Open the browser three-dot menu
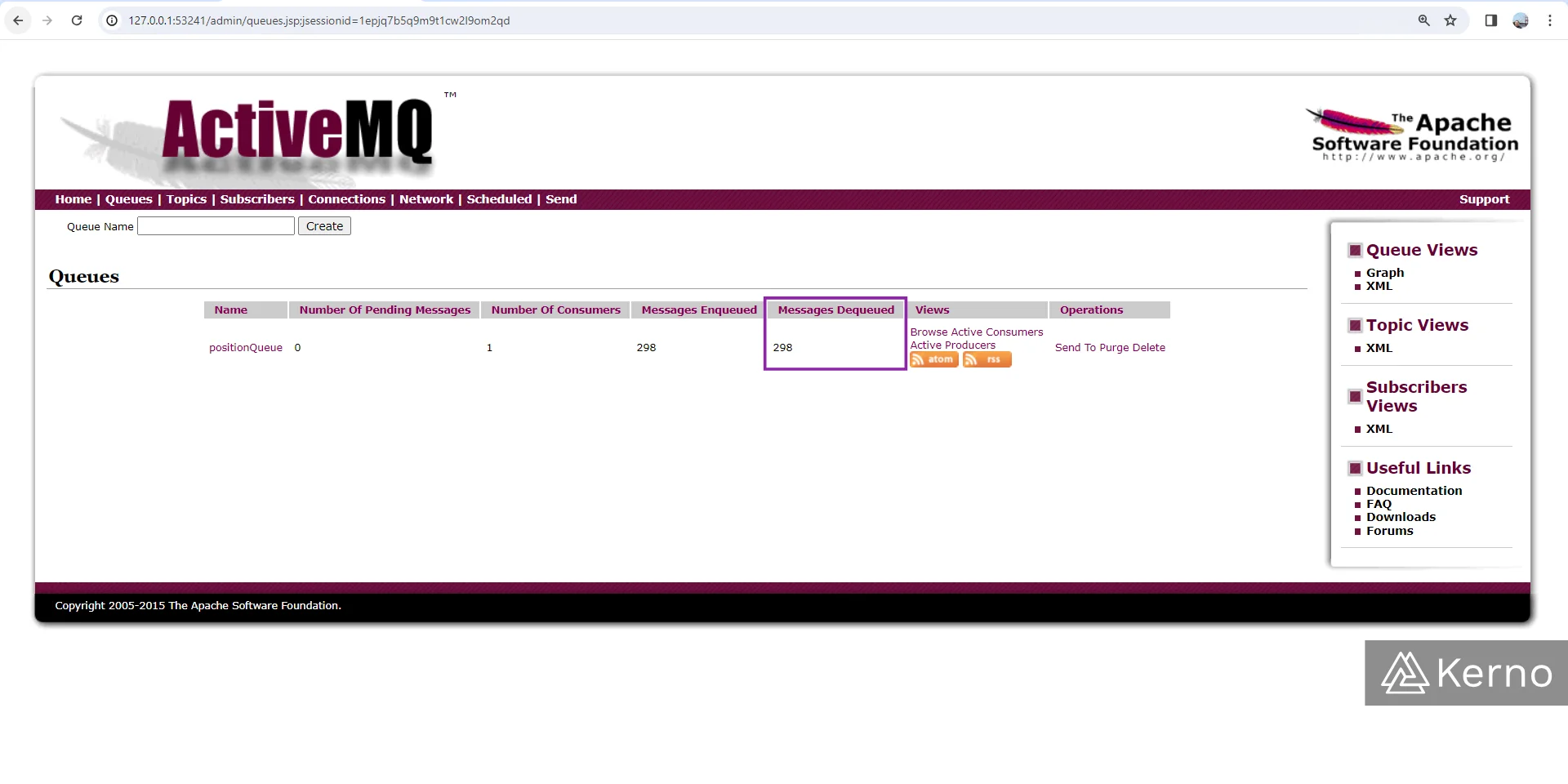 (x=1550, y=20)
